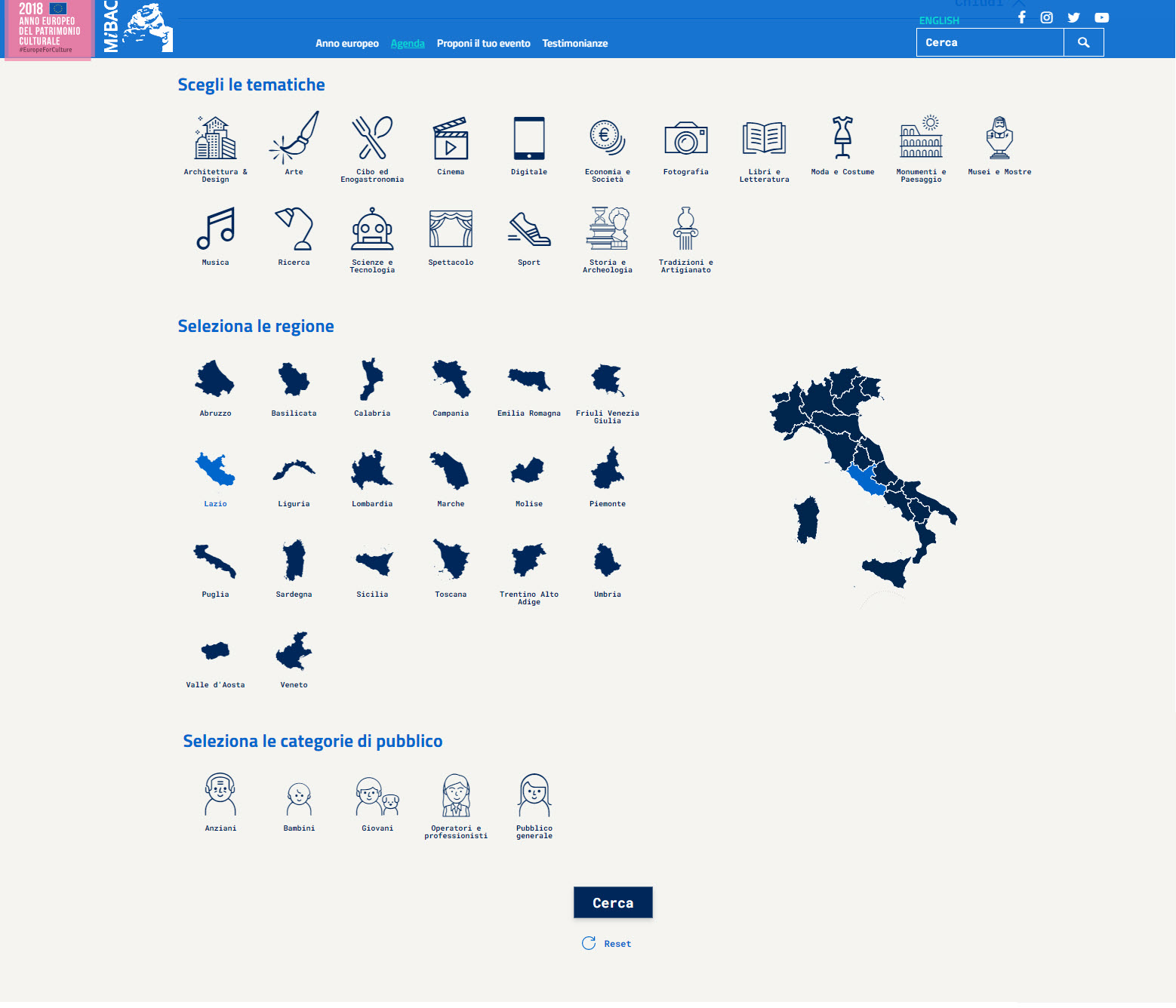The image size is (1176, 1008).
Task: Choose the Sport shoe icon
Action: 529,229
